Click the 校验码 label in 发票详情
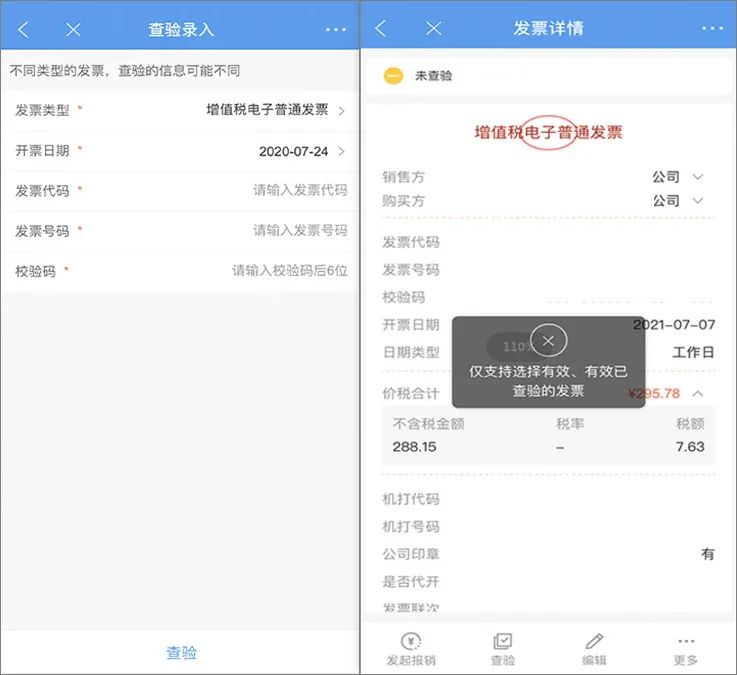737x675 pixels. [404, 297]
